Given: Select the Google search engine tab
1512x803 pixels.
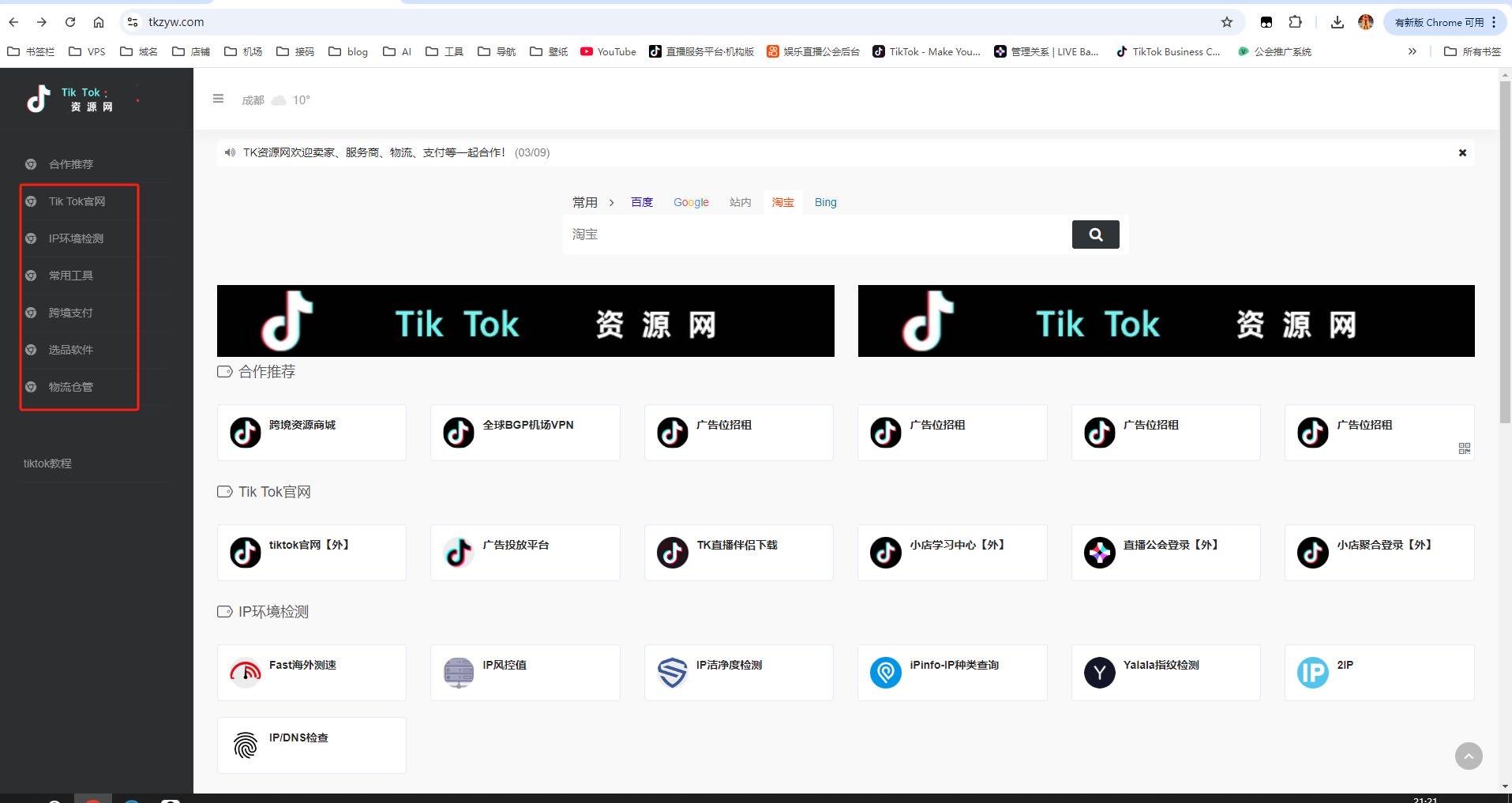Looking at the screenshot, I should pos(691,202).
